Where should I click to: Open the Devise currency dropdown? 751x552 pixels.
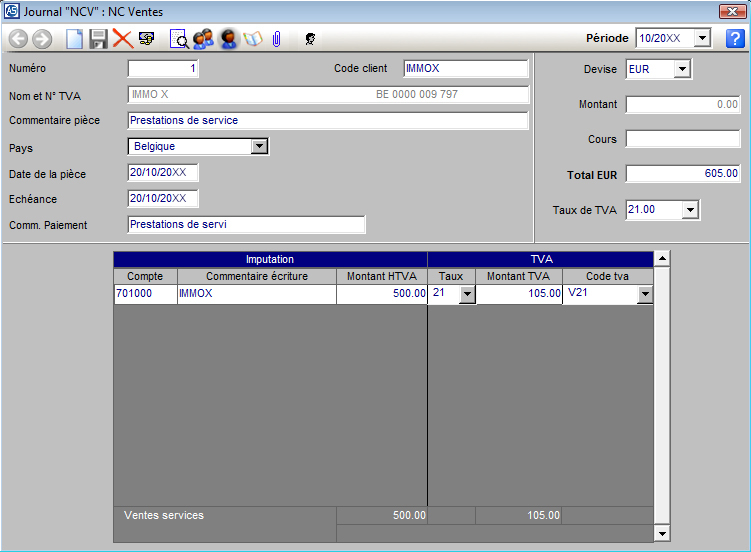click(x=682, y=70)
